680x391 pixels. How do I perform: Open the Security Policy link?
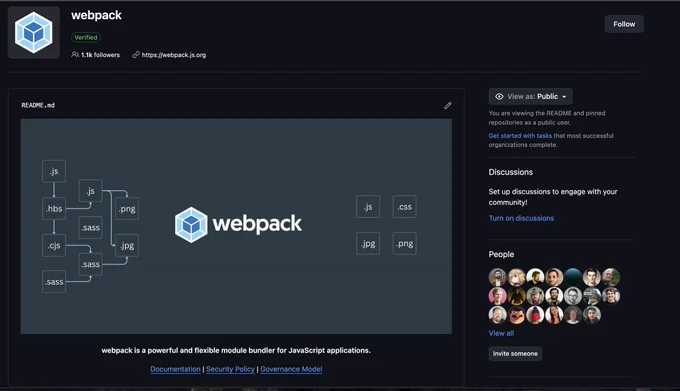click(x=230, y=369)
